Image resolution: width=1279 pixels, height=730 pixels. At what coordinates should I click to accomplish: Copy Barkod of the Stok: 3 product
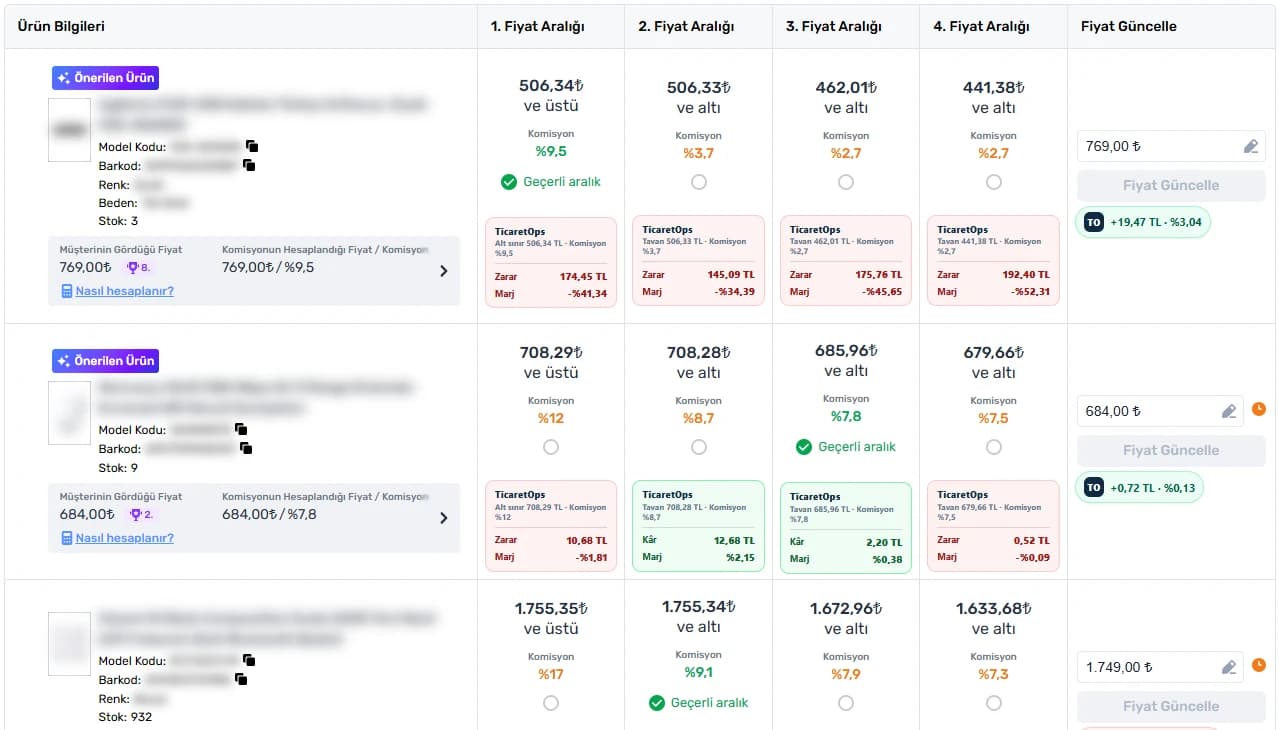click(249, 165)
